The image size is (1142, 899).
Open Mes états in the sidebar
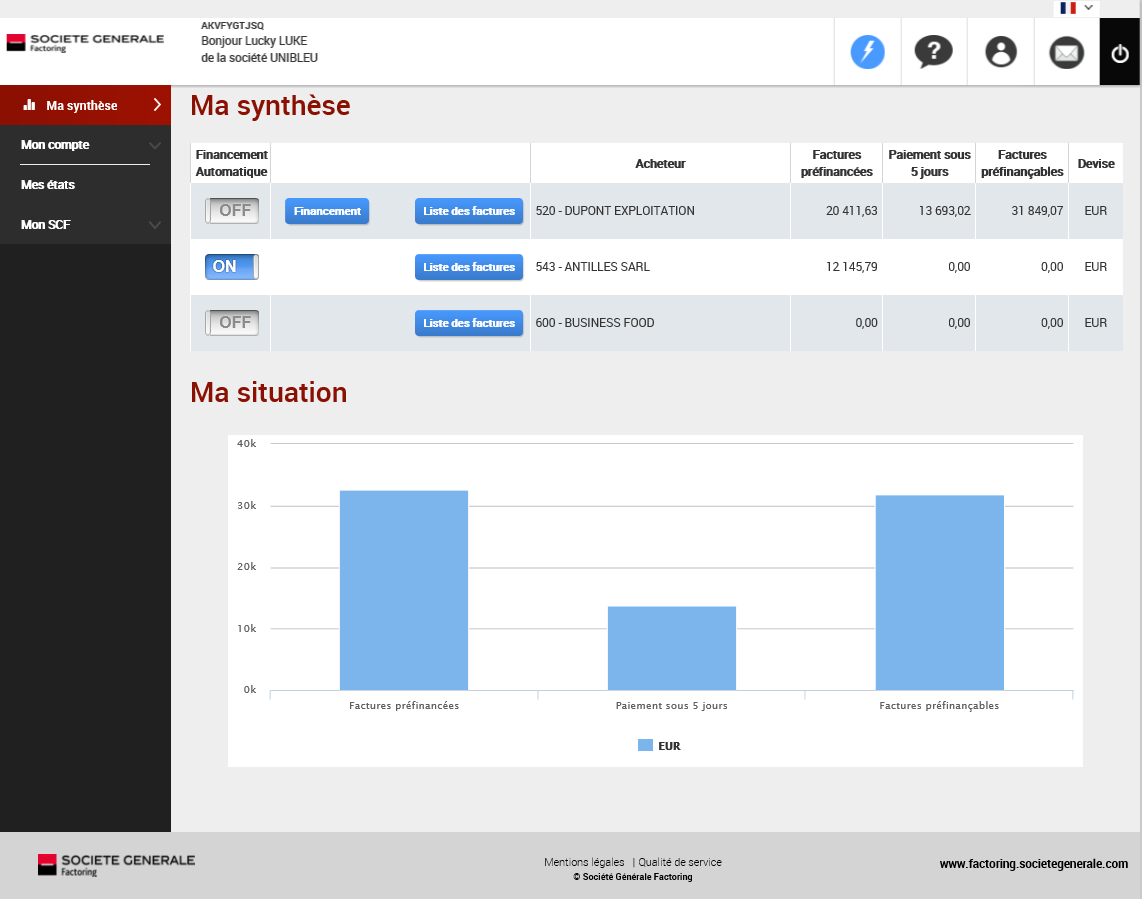[x=48, y=185]
